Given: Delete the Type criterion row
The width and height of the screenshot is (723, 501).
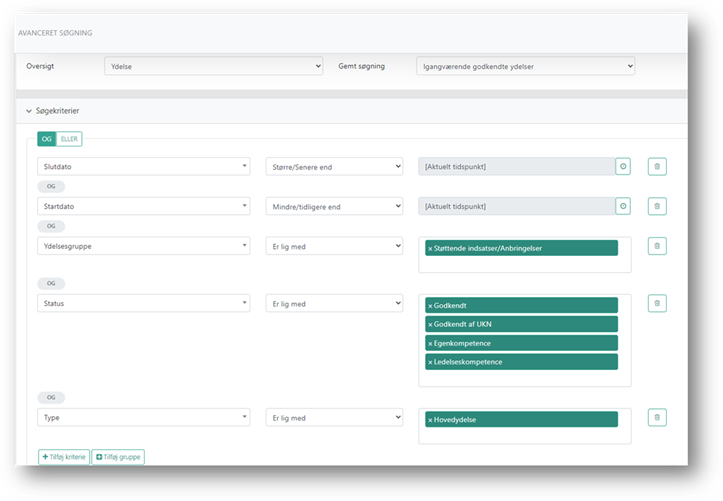Looking at the screenshot, I should click(657, 418).
